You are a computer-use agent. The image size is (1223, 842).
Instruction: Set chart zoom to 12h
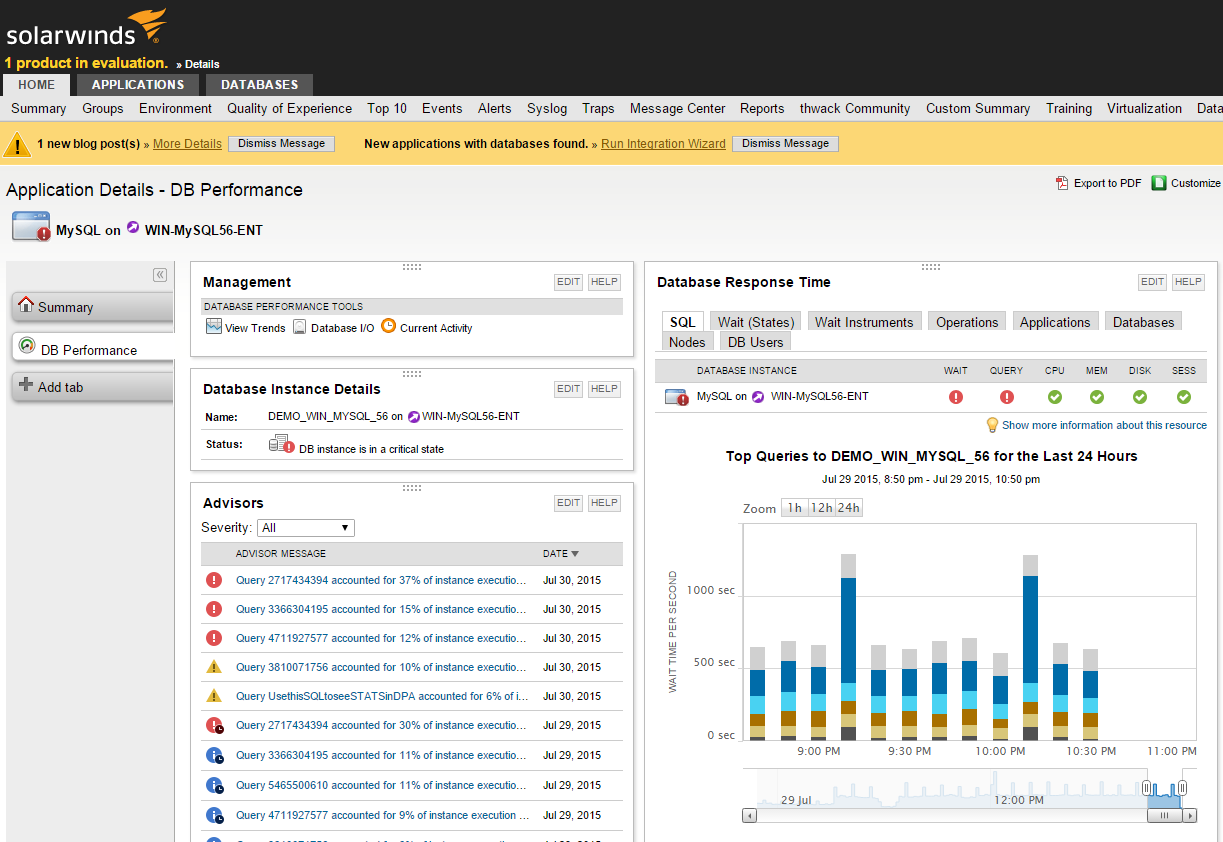click(821, 508)
